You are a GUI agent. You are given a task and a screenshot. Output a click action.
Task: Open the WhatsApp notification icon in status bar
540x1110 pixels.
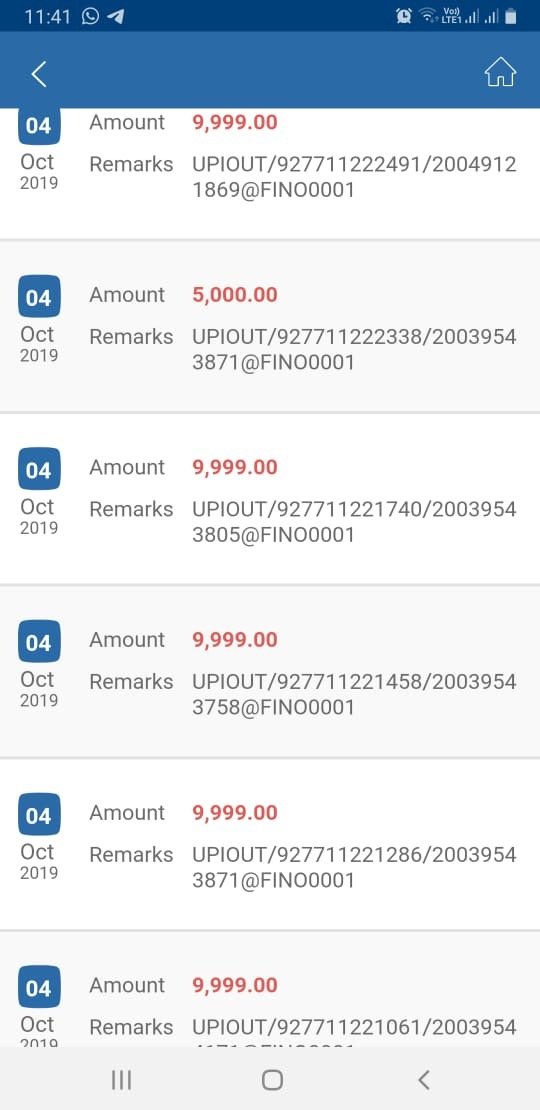pos(91,16)
